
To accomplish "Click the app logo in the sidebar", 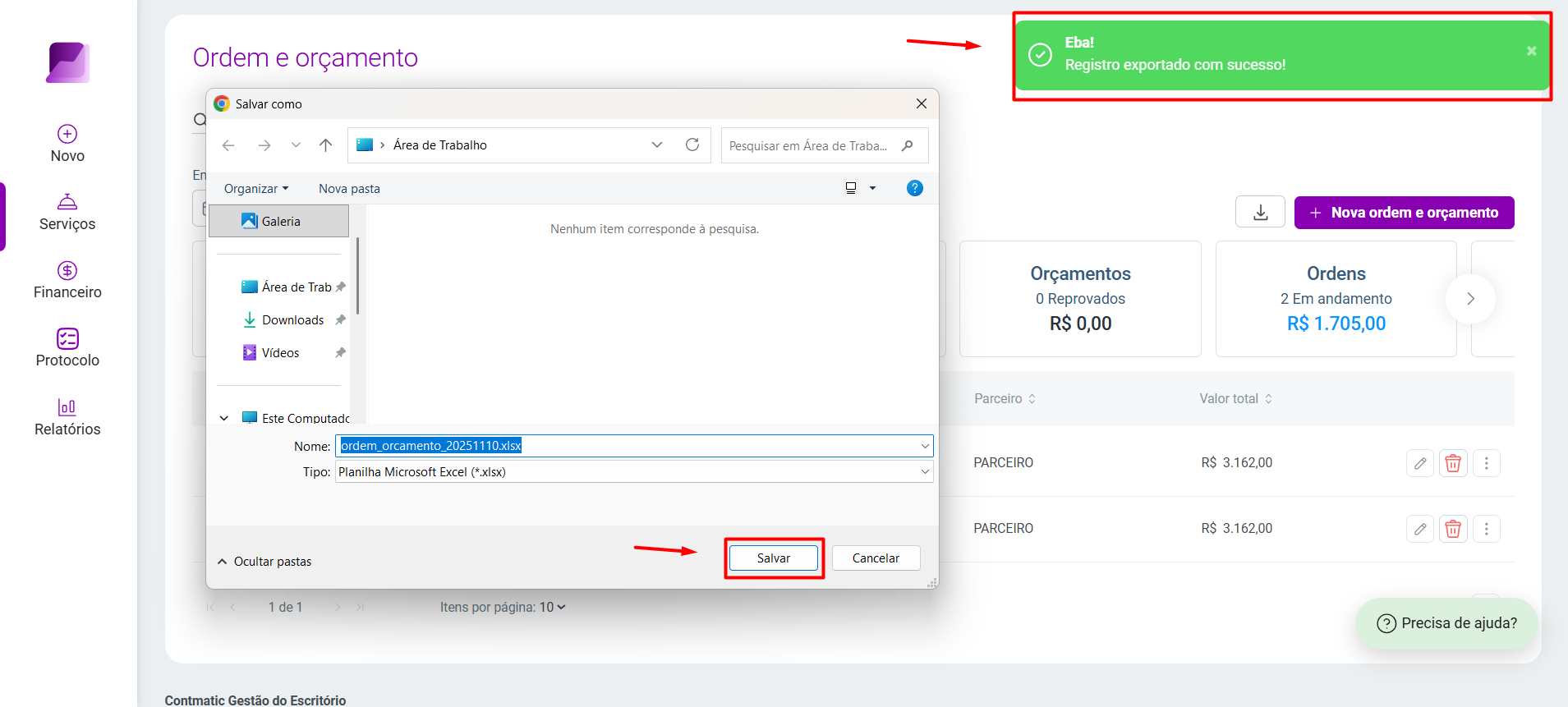I will click(x=67, y=62).
